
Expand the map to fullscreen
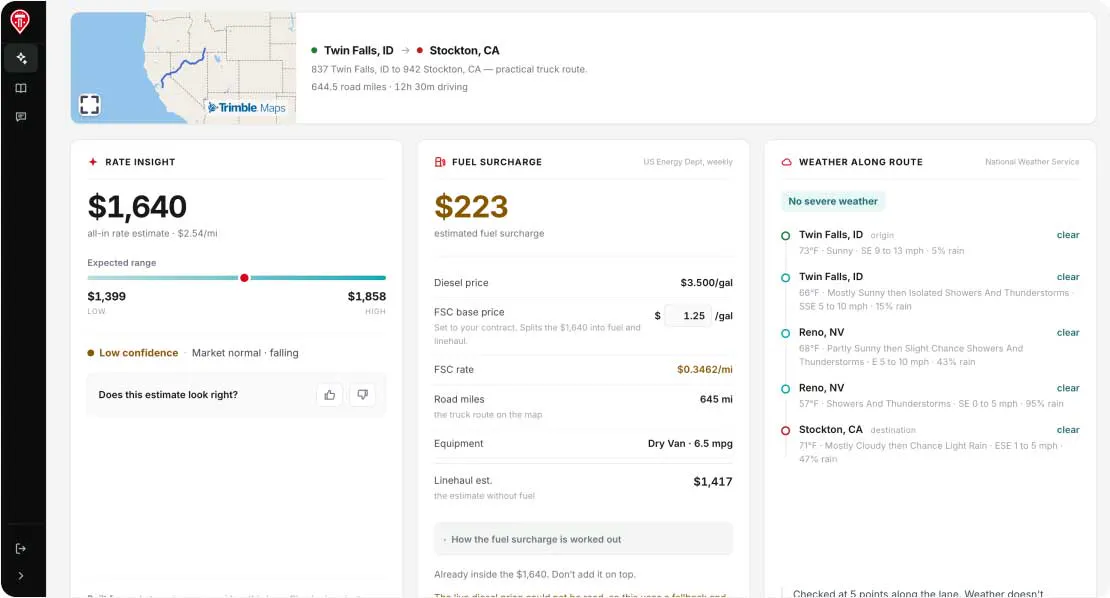point(90,105)
